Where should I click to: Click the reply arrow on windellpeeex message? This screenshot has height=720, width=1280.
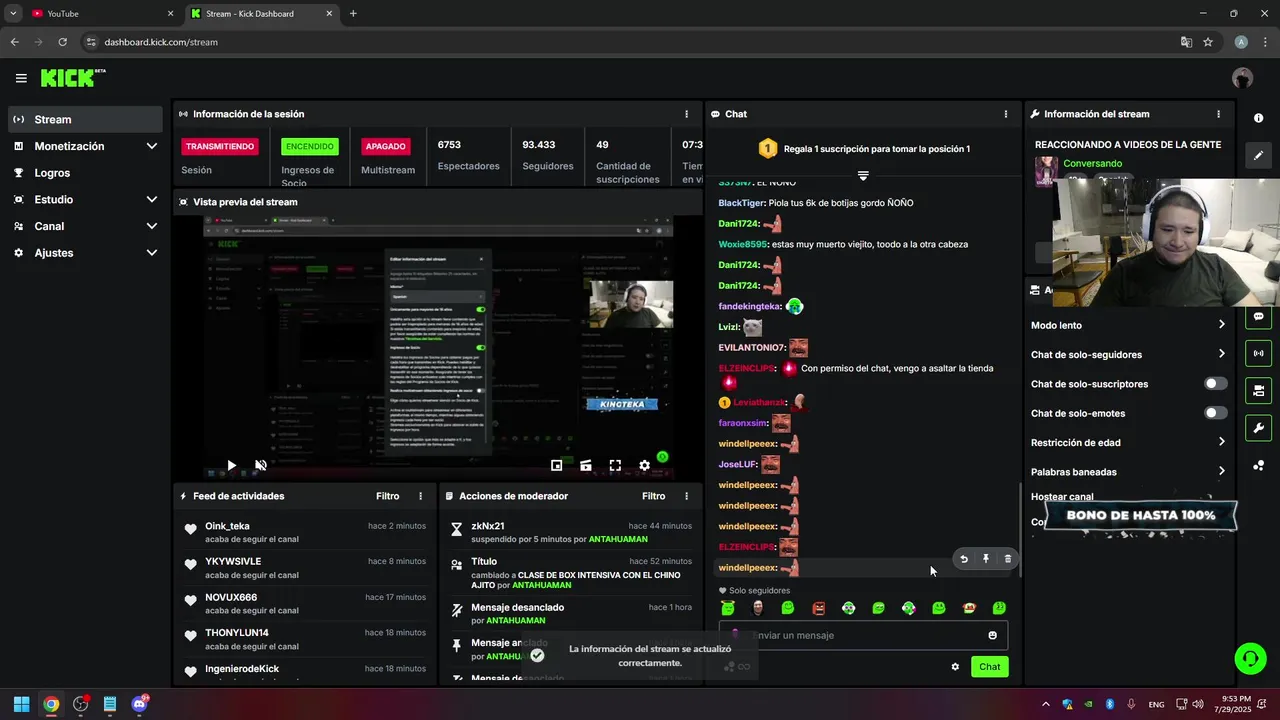[964, 559]
